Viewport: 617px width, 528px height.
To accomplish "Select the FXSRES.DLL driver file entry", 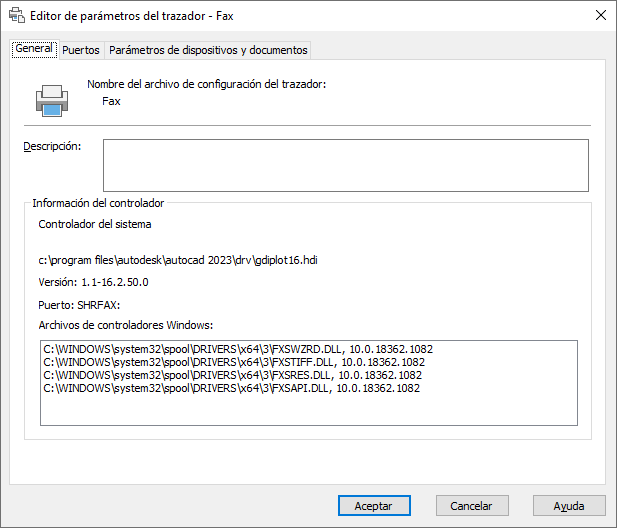I will coord(232,375).
